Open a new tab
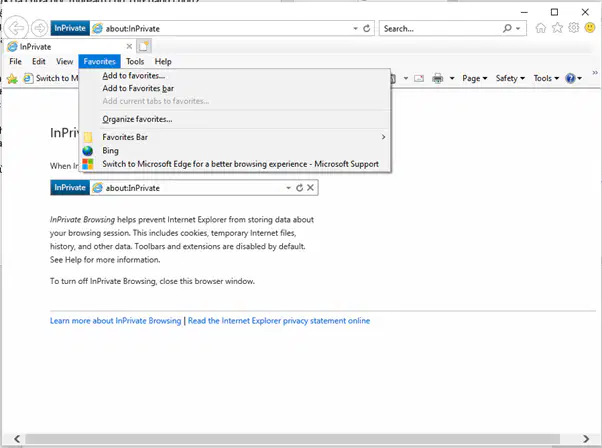602x448 pixels. click(x=144, y=46)
